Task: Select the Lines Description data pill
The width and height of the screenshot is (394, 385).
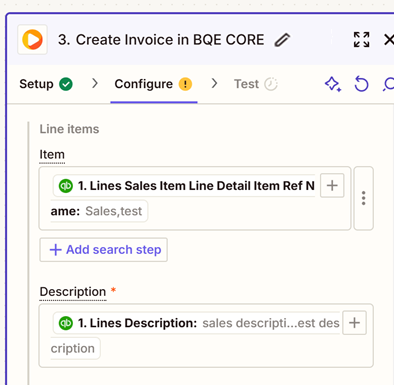Action: coord(196,336)
